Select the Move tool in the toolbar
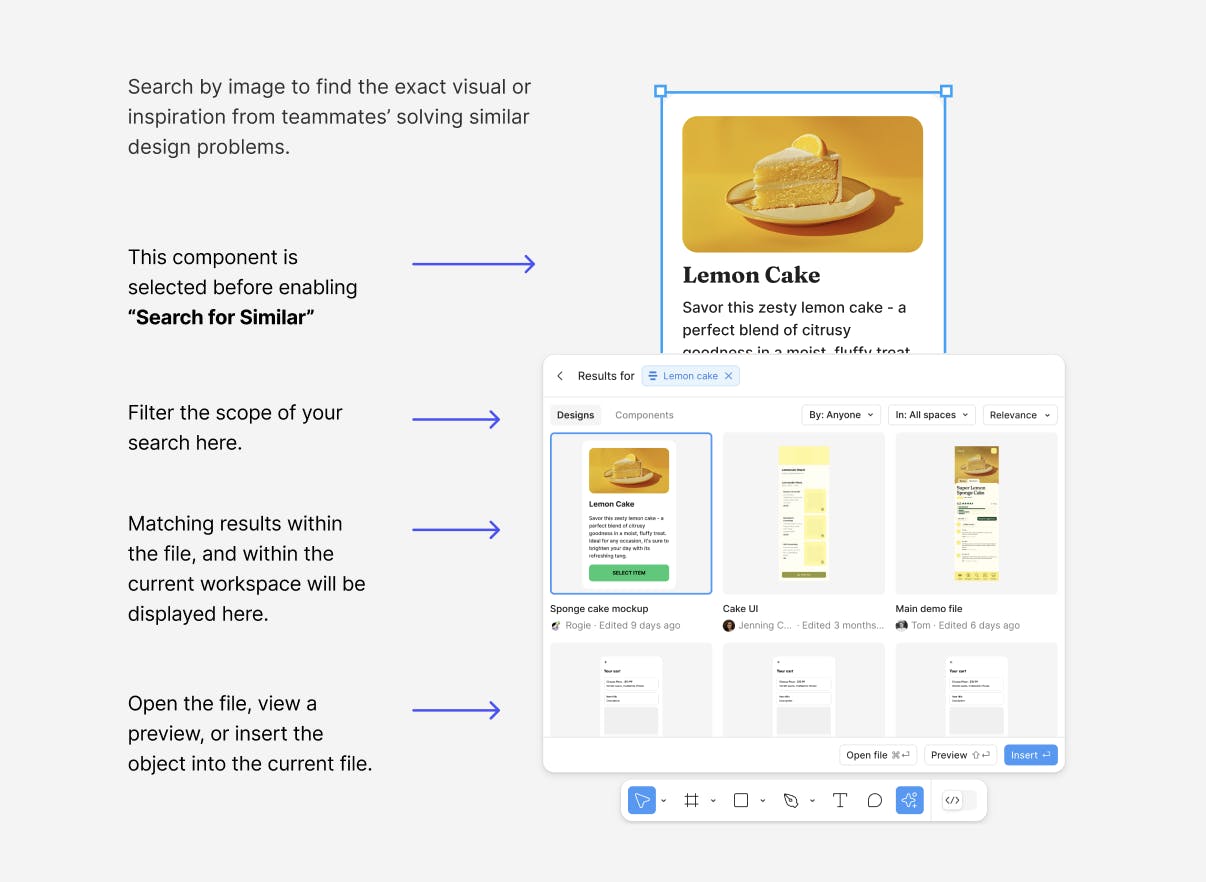The image size is (1206, 882). [x=642, y=800]
